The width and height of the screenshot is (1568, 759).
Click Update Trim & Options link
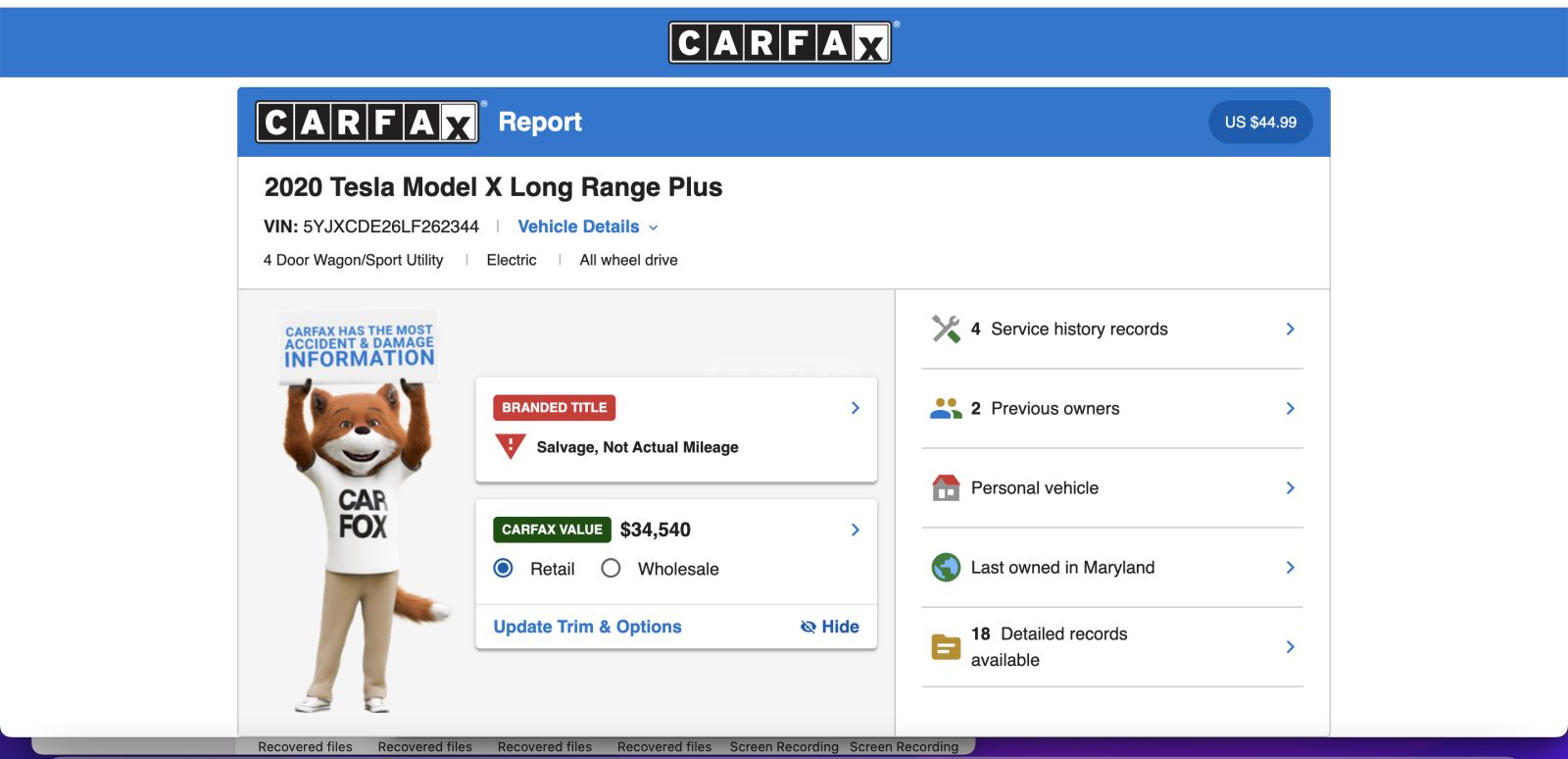587,627
